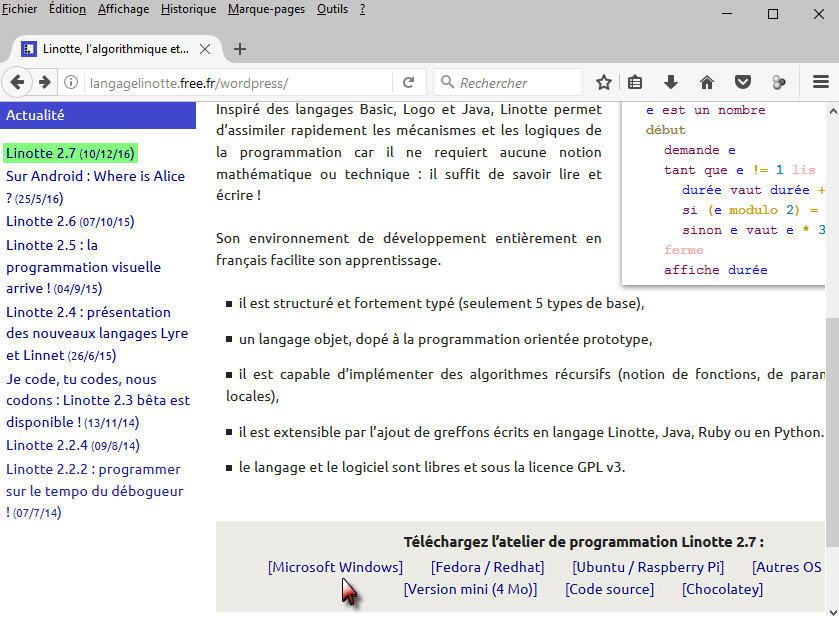This screenshot has width=839, height=631.
Task: Click the scrollbar down arrow
Action: click(x=833, y=612)
